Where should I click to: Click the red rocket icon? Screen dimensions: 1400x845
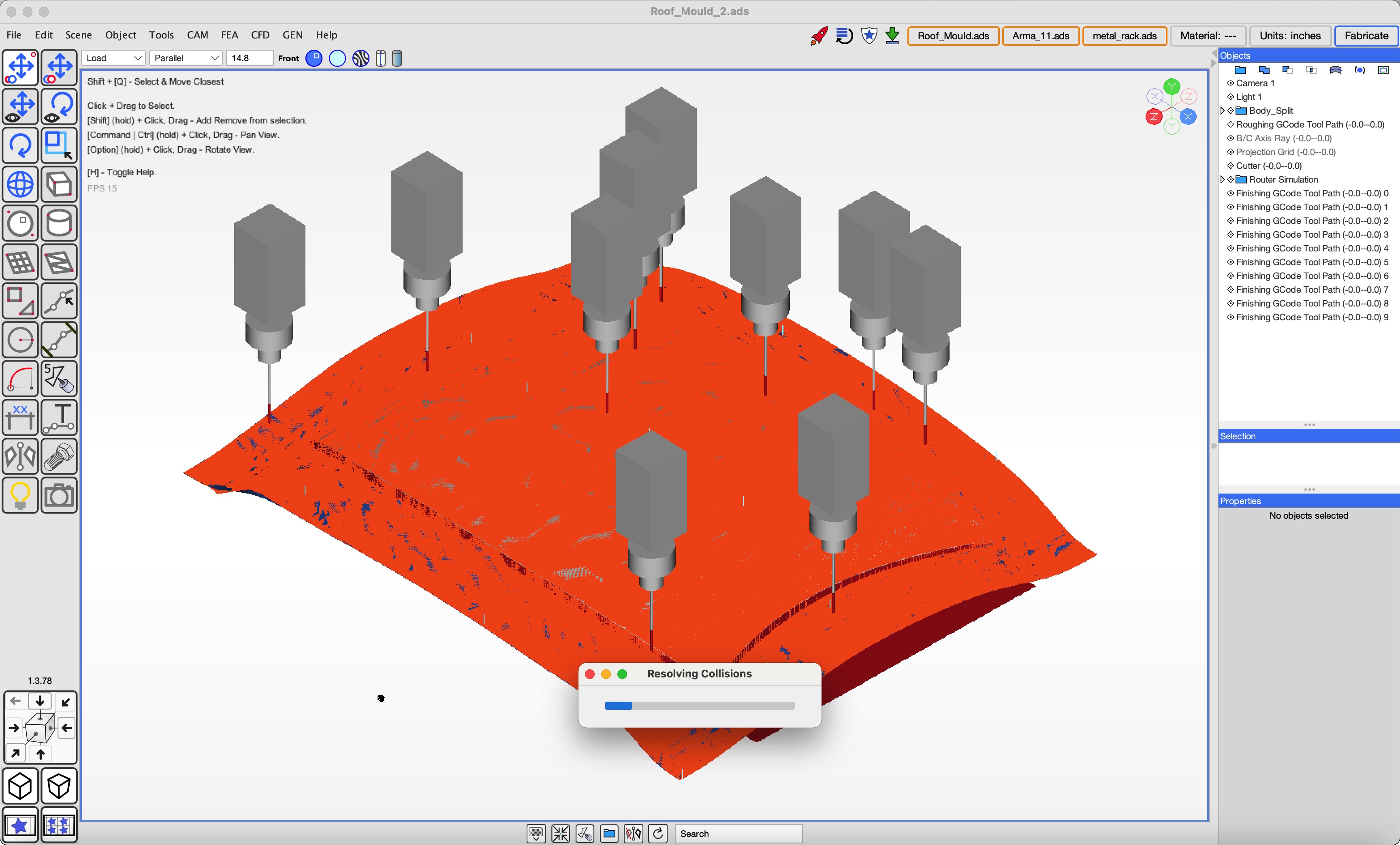tap(819, 36)
